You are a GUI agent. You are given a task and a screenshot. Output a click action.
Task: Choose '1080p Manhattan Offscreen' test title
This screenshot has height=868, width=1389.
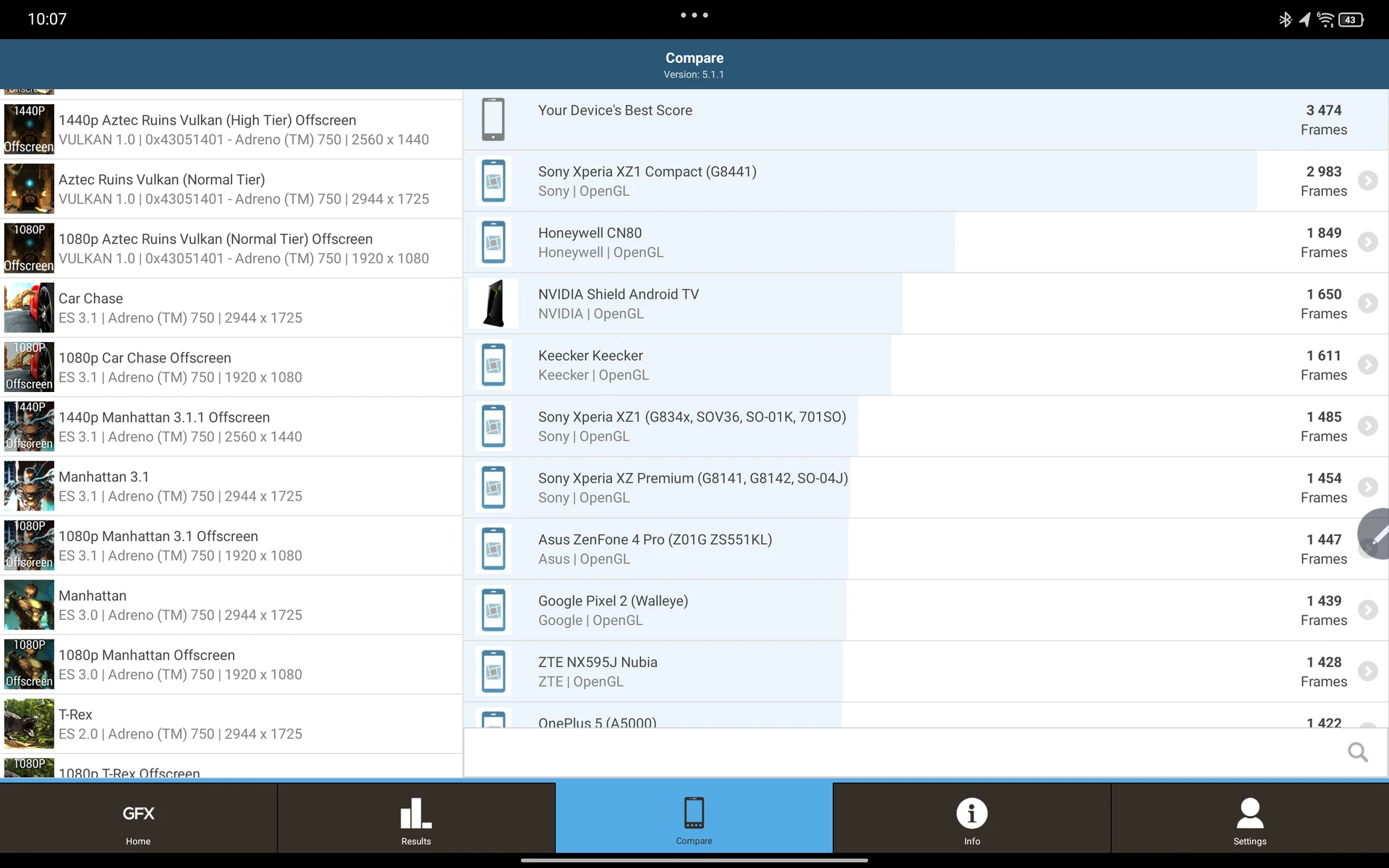pyautogui.click(x=147, y=655)
